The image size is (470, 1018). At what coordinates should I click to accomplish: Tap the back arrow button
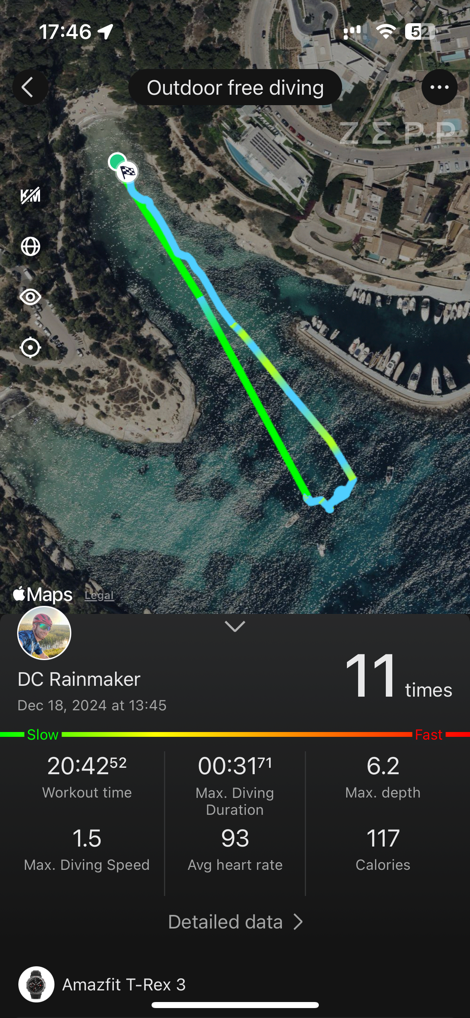[x=29, y=88]
